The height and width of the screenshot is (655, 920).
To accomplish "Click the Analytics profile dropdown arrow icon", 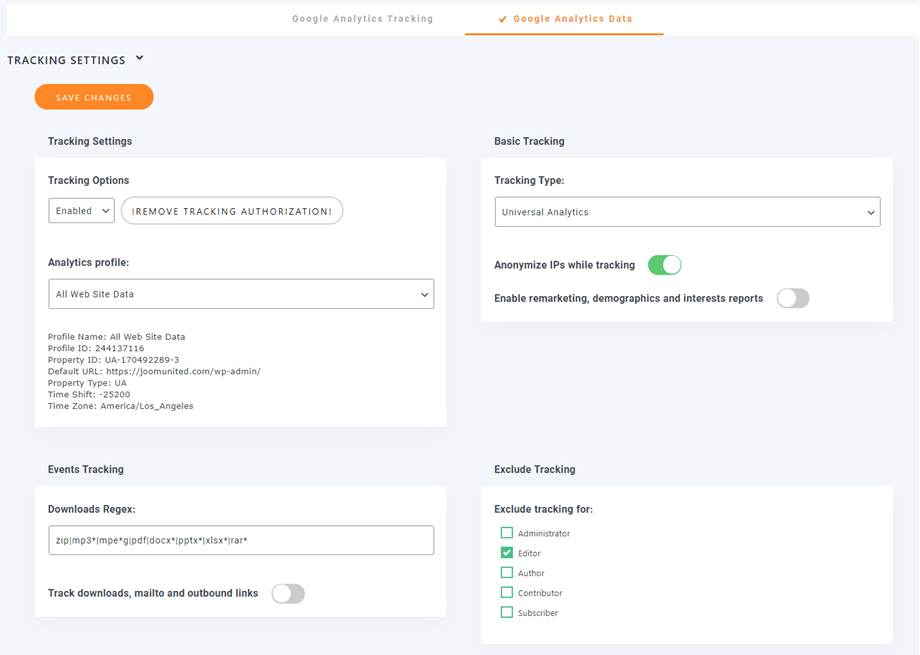I will click(x=424, y=295).
